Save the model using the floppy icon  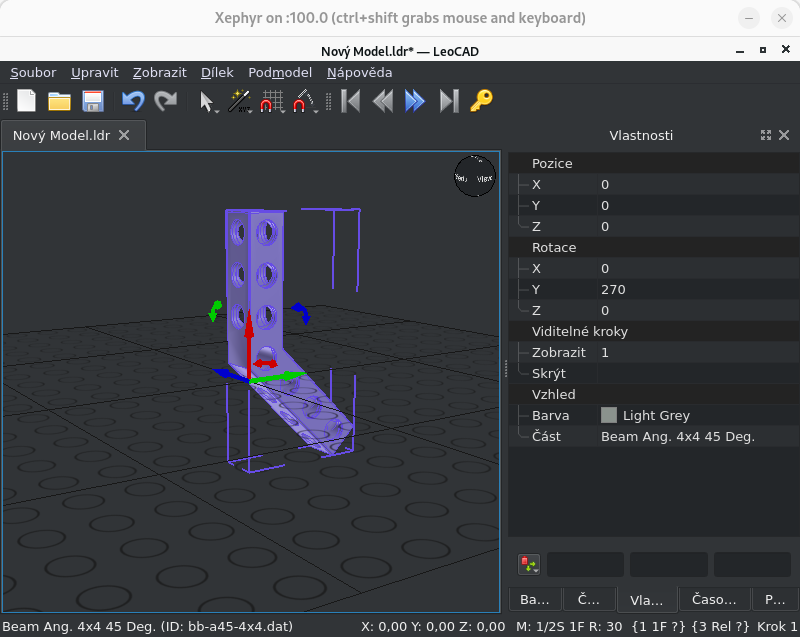[x=93, y=101]
